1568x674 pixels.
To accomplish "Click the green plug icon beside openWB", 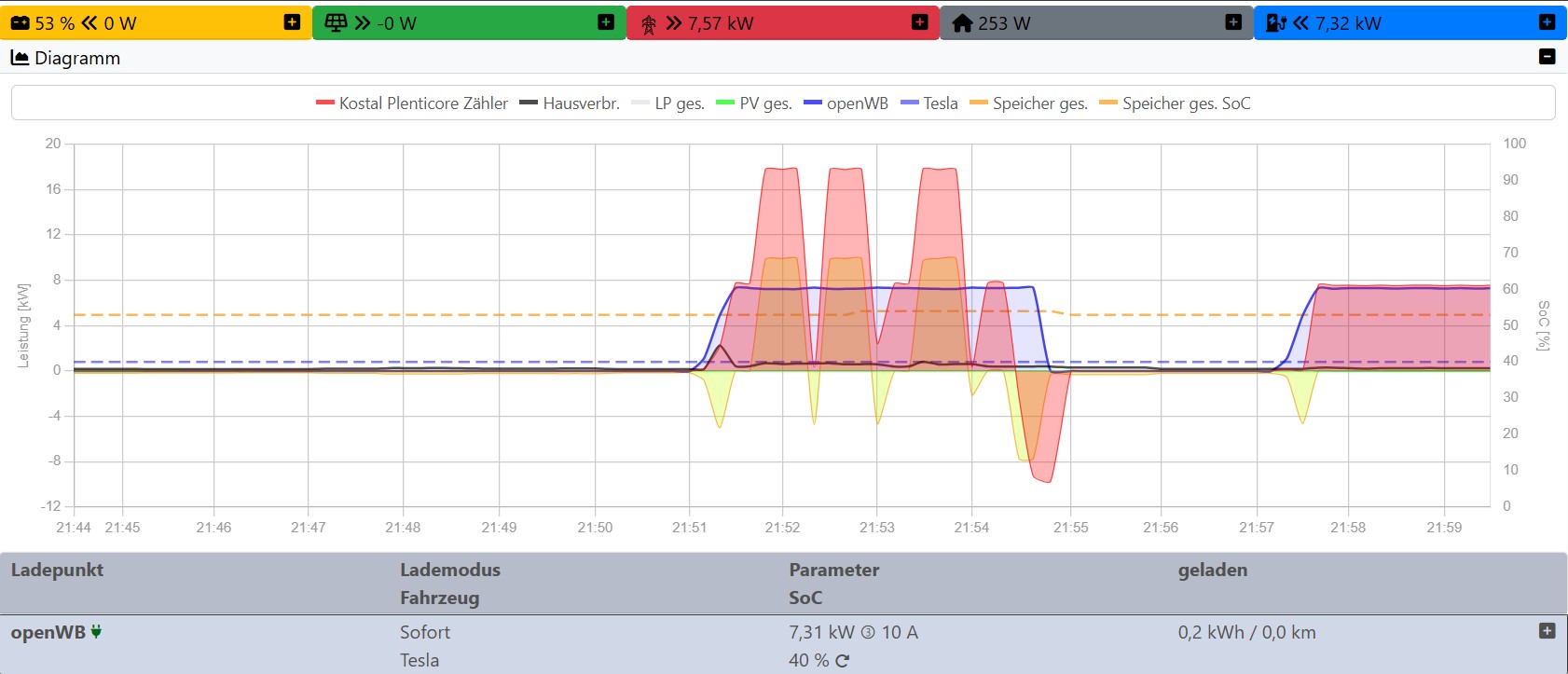I will click(96, 632).
